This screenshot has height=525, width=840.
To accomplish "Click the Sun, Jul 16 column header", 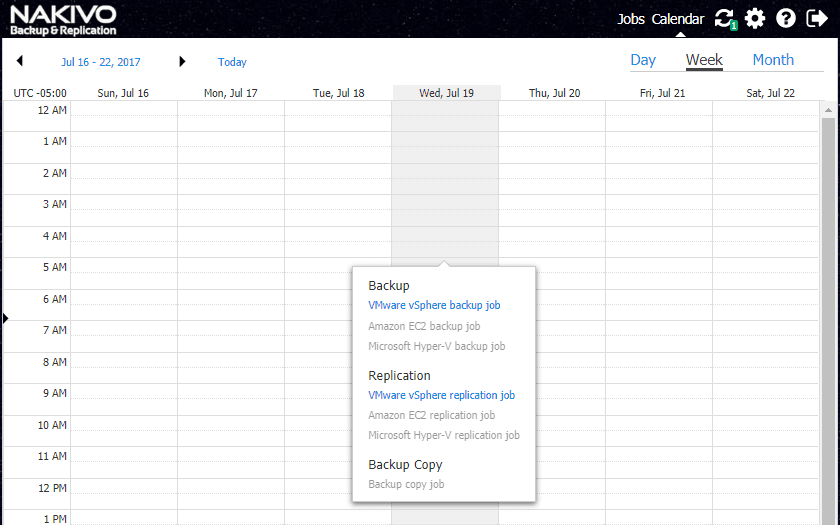I will (x=123, y=93).
